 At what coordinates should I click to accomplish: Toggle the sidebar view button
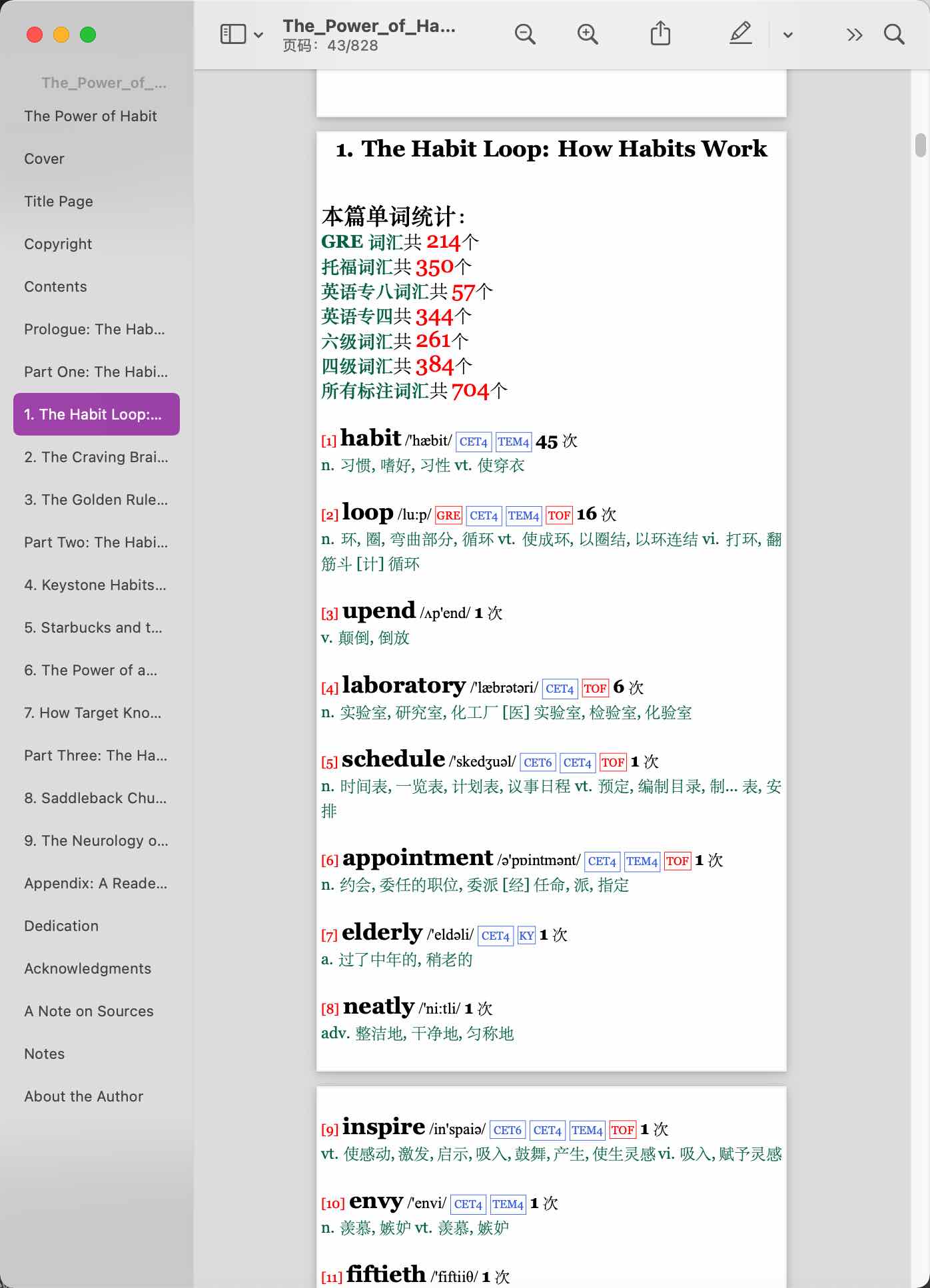click(x=233, y=34)
